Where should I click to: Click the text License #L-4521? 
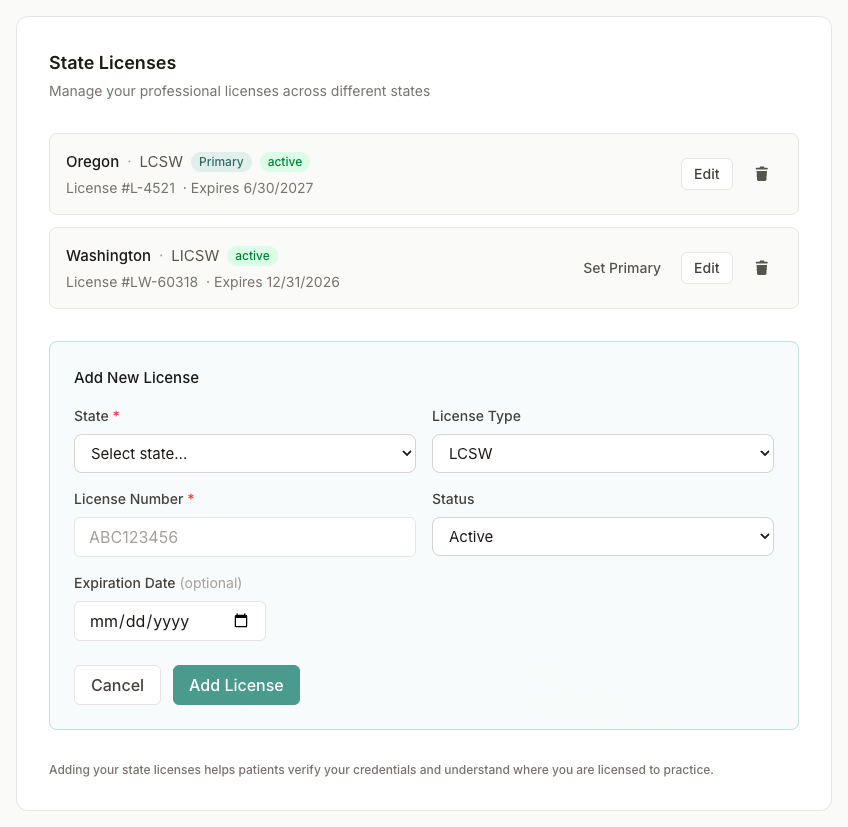pos(121,188)
